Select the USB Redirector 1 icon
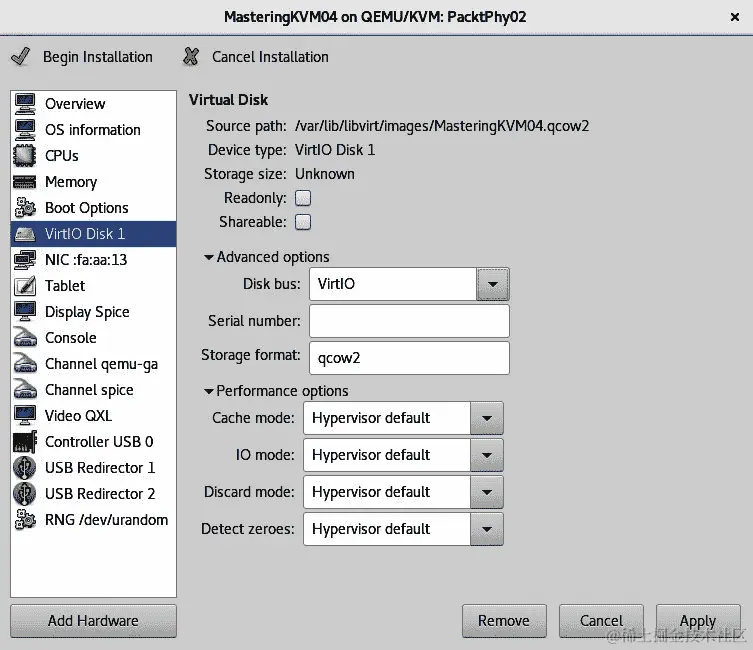The height and width of the screenshot is (650, 753). [x=25, y=468]
